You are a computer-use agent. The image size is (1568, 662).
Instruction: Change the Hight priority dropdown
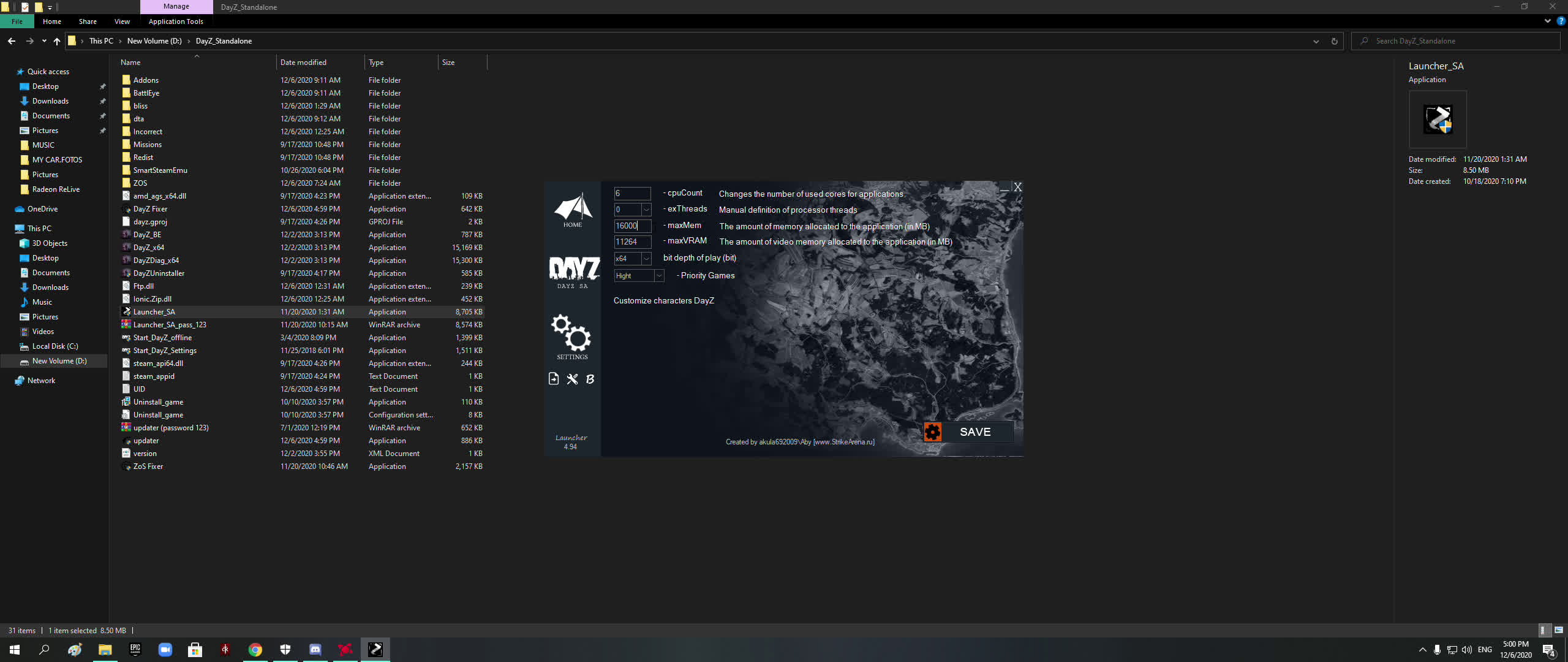point(659,275)
